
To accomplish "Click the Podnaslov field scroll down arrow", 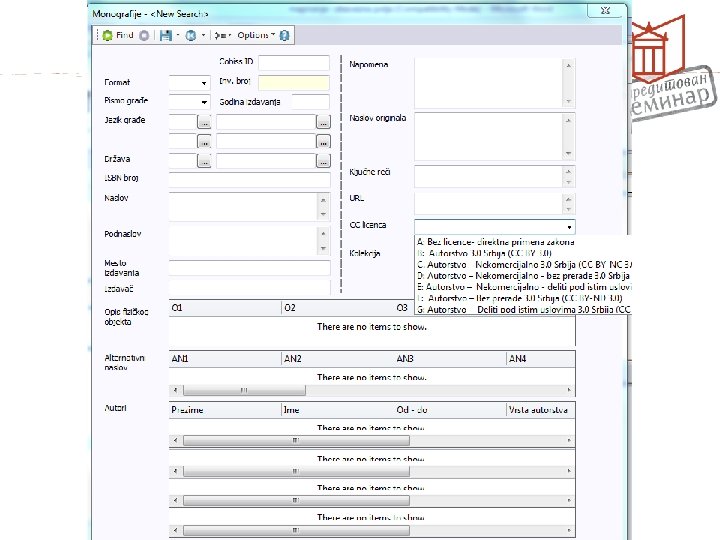I will coord(323,248).
